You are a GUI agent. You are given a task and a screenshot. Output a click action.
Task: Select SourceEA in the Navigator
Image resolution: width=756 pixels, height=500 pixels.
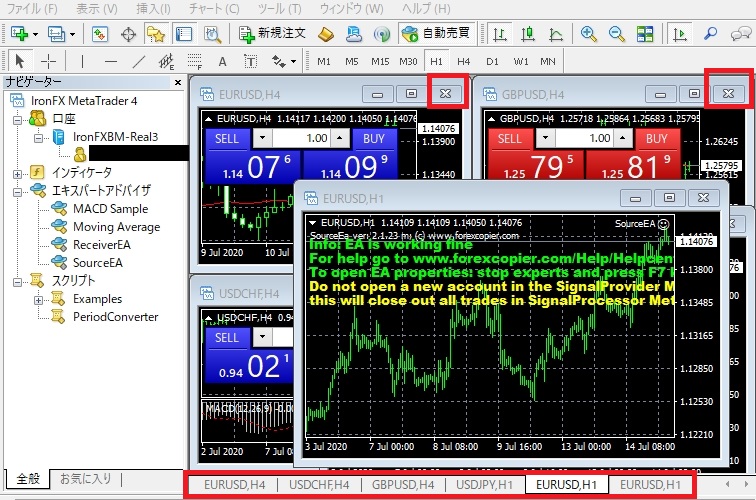point(98,263)
